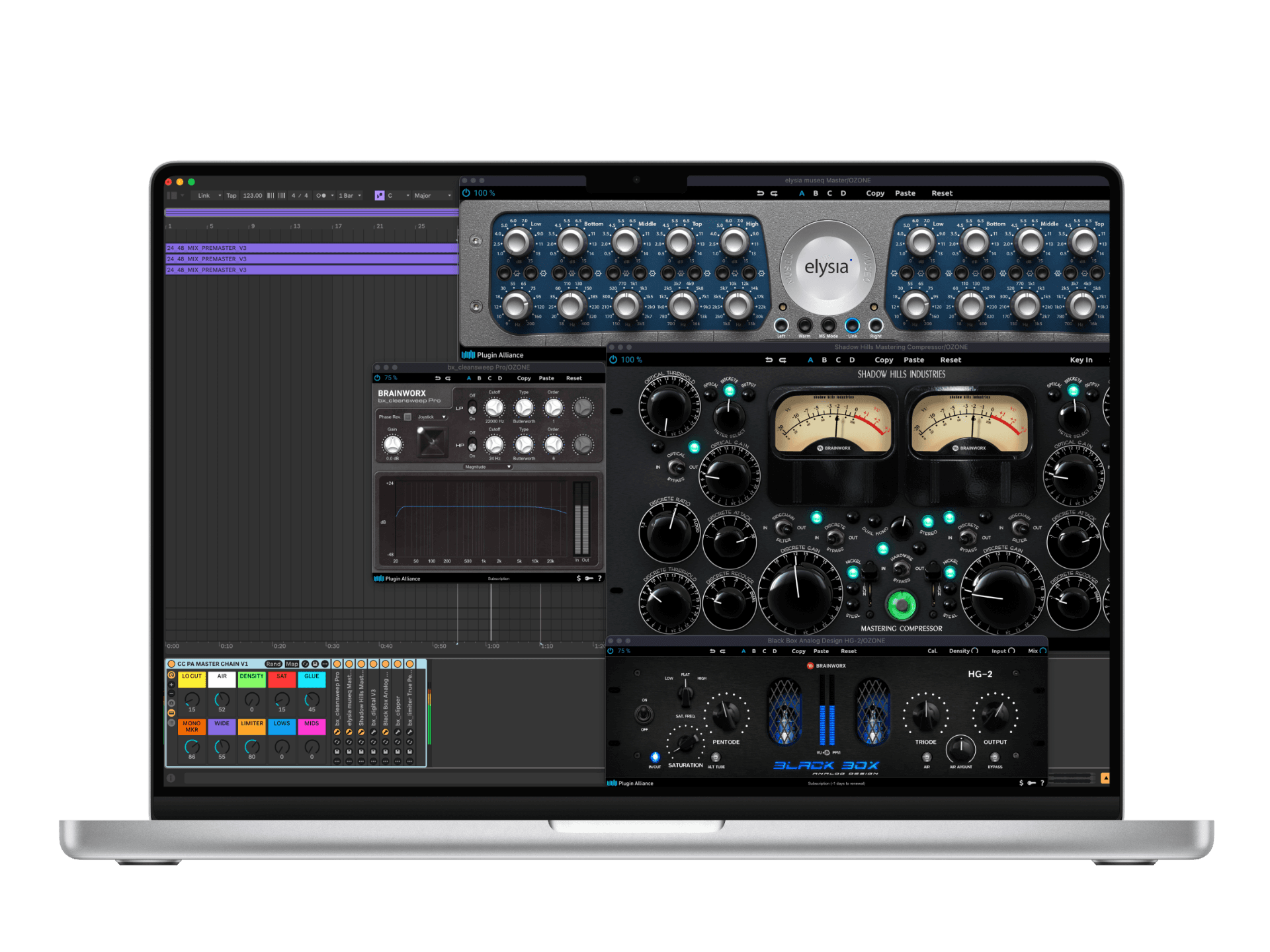Screen dimensions: 1270x952
Task: Click wrench icon under bx_digital V3 chain device
Action: (373, 732)
